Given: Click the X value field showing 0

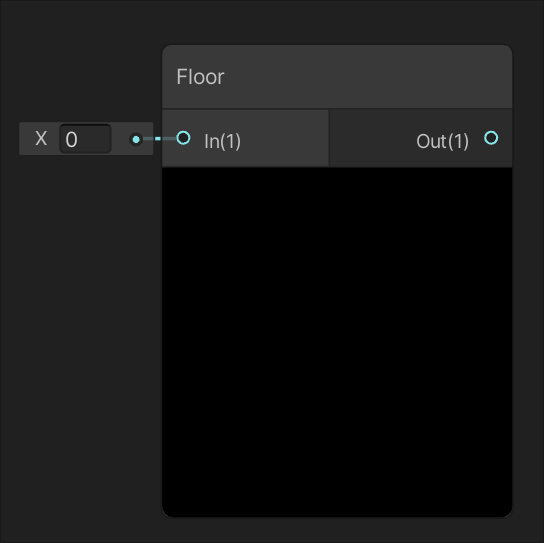Looking at the screenshot, I should [85, 139].
